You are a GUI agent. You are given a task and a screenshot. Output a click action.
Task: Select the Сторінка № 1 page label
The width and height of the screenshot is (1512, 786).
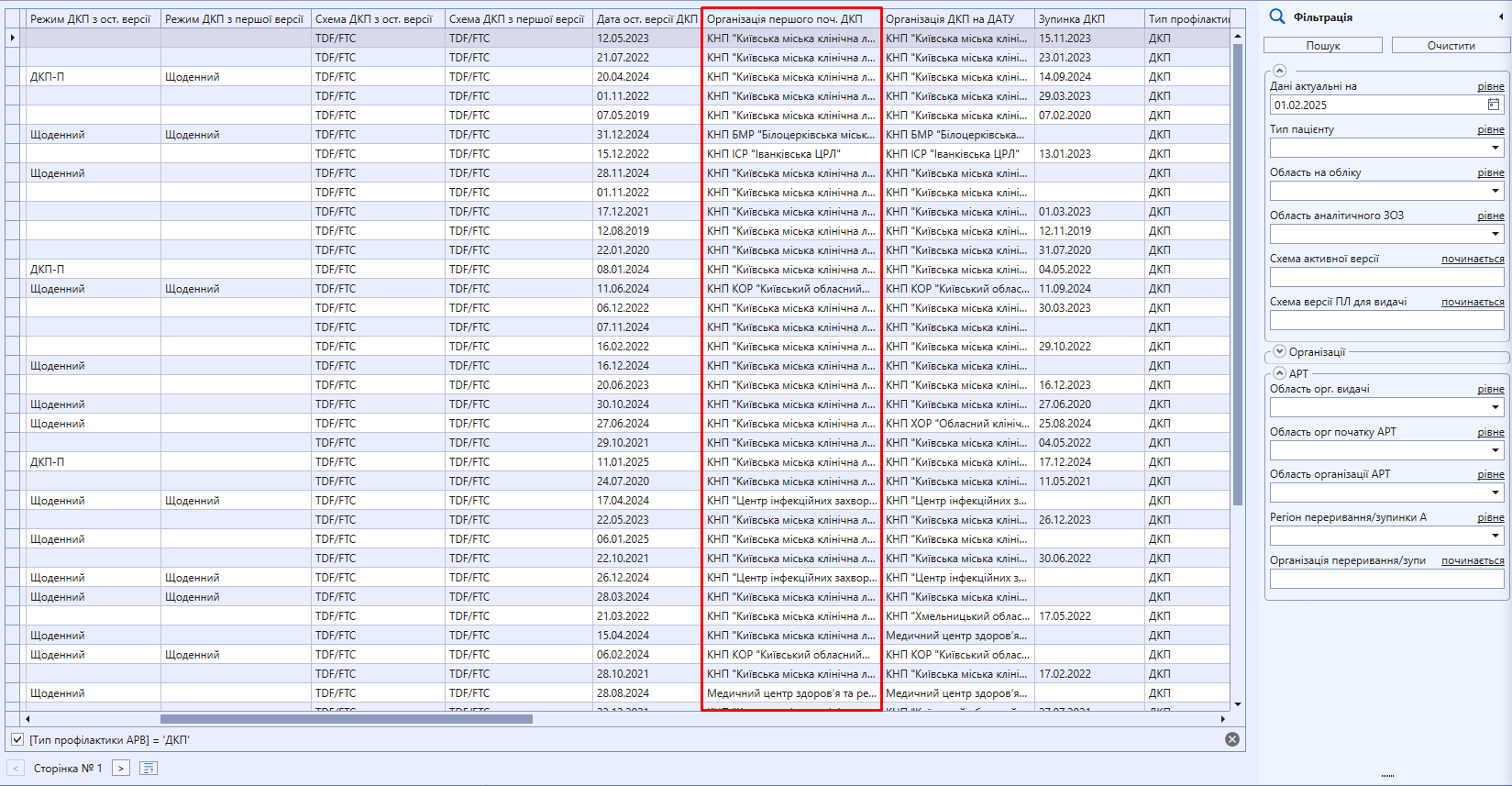click(x=68, y=769)
